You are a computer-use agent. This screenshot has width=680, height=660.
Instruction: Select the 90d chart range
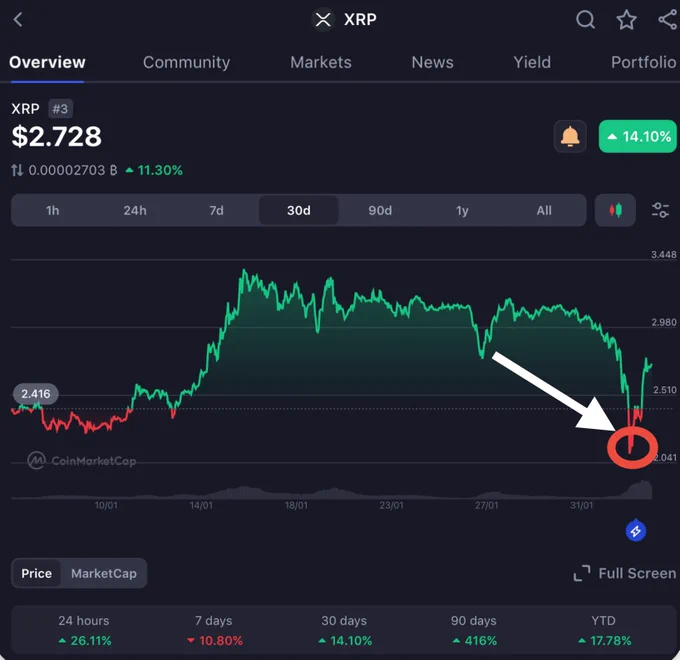point(380,210)
